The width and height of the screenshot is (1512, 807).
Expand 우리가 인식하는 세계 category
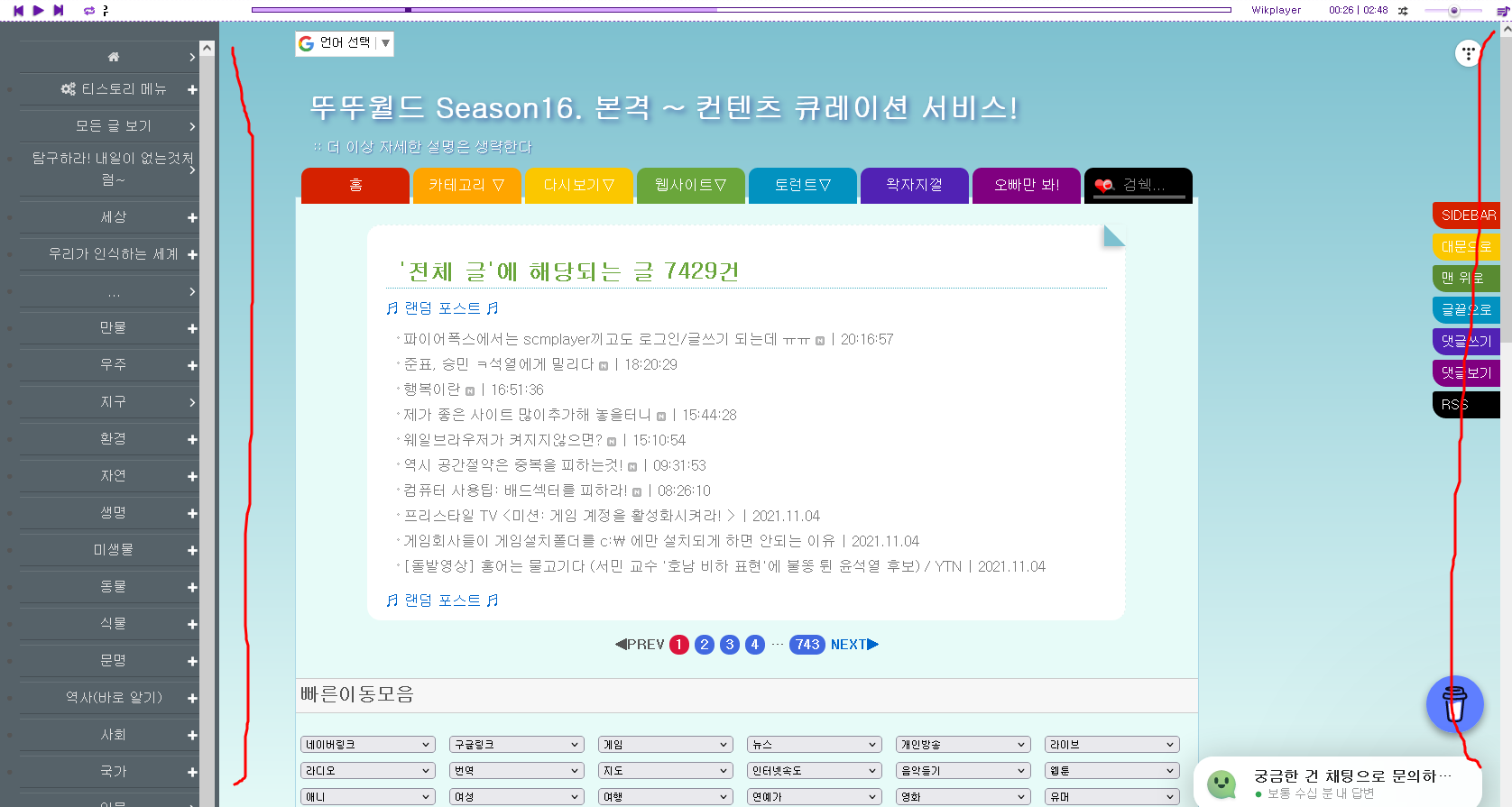pos(192,255)
